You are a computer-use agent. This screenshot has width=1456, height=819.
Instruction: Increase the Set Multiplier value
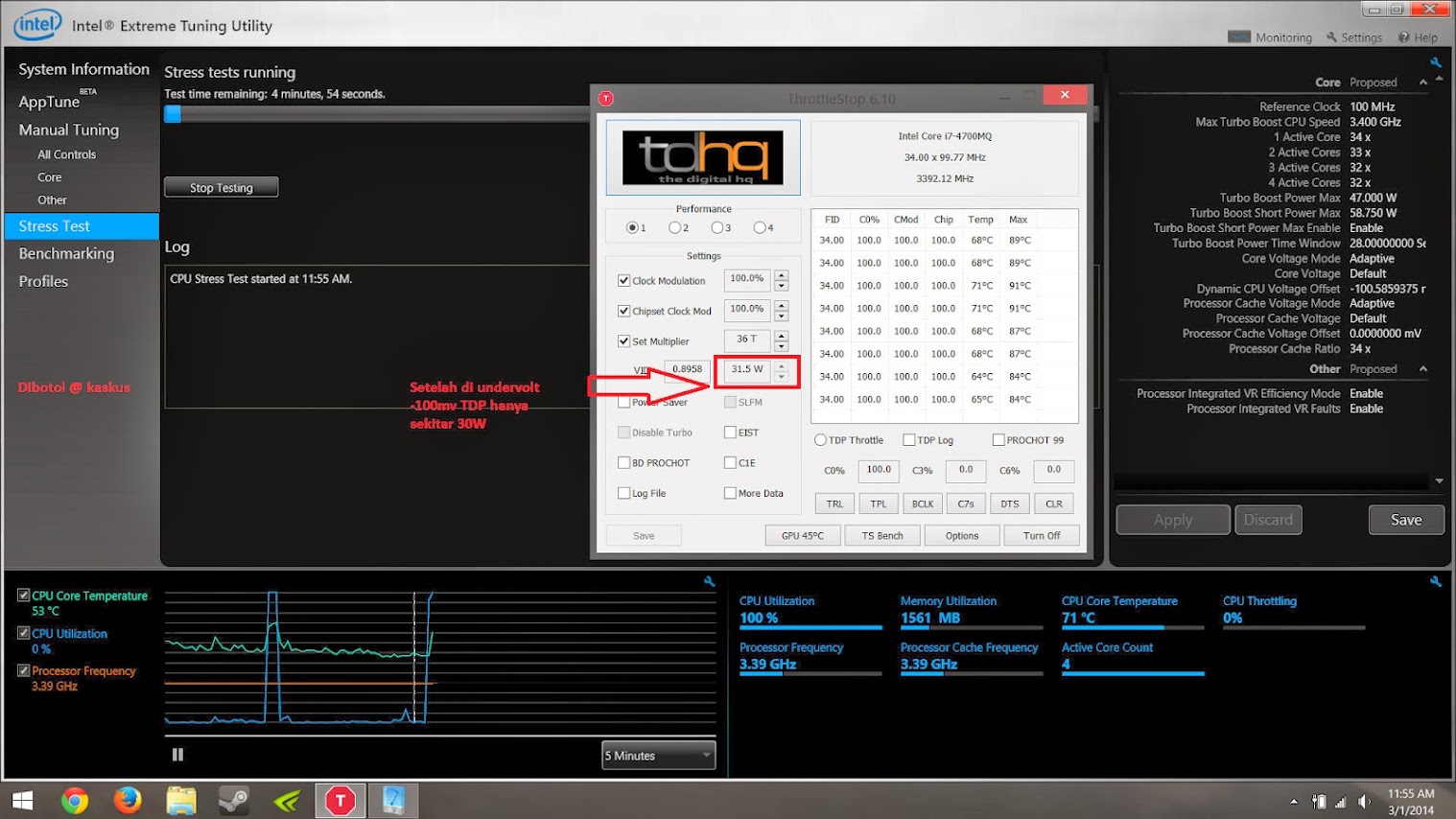click(x=782, y=336)
